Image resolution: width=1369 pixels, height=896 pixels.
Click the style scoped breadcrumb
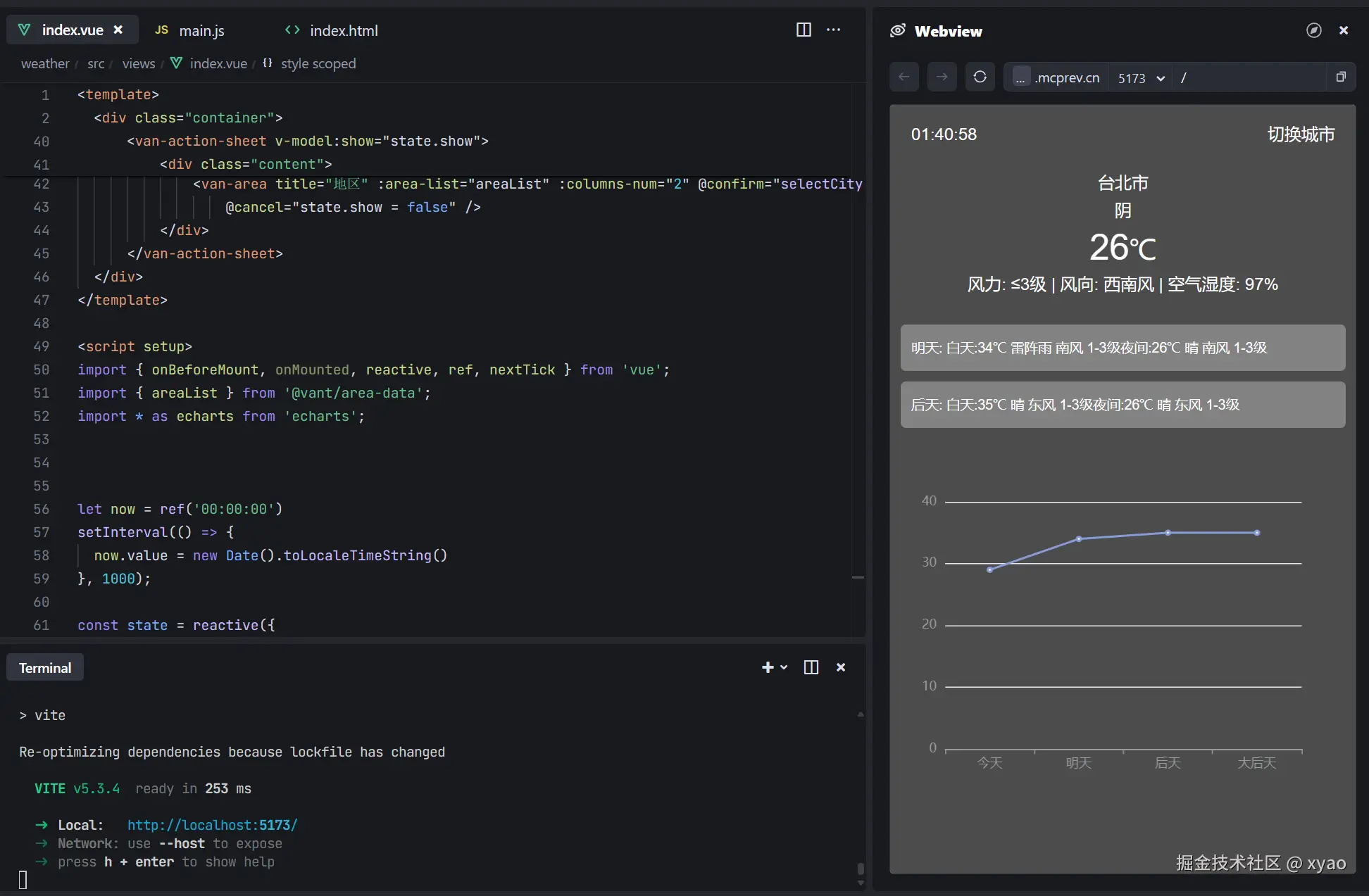tap(318, 63)
